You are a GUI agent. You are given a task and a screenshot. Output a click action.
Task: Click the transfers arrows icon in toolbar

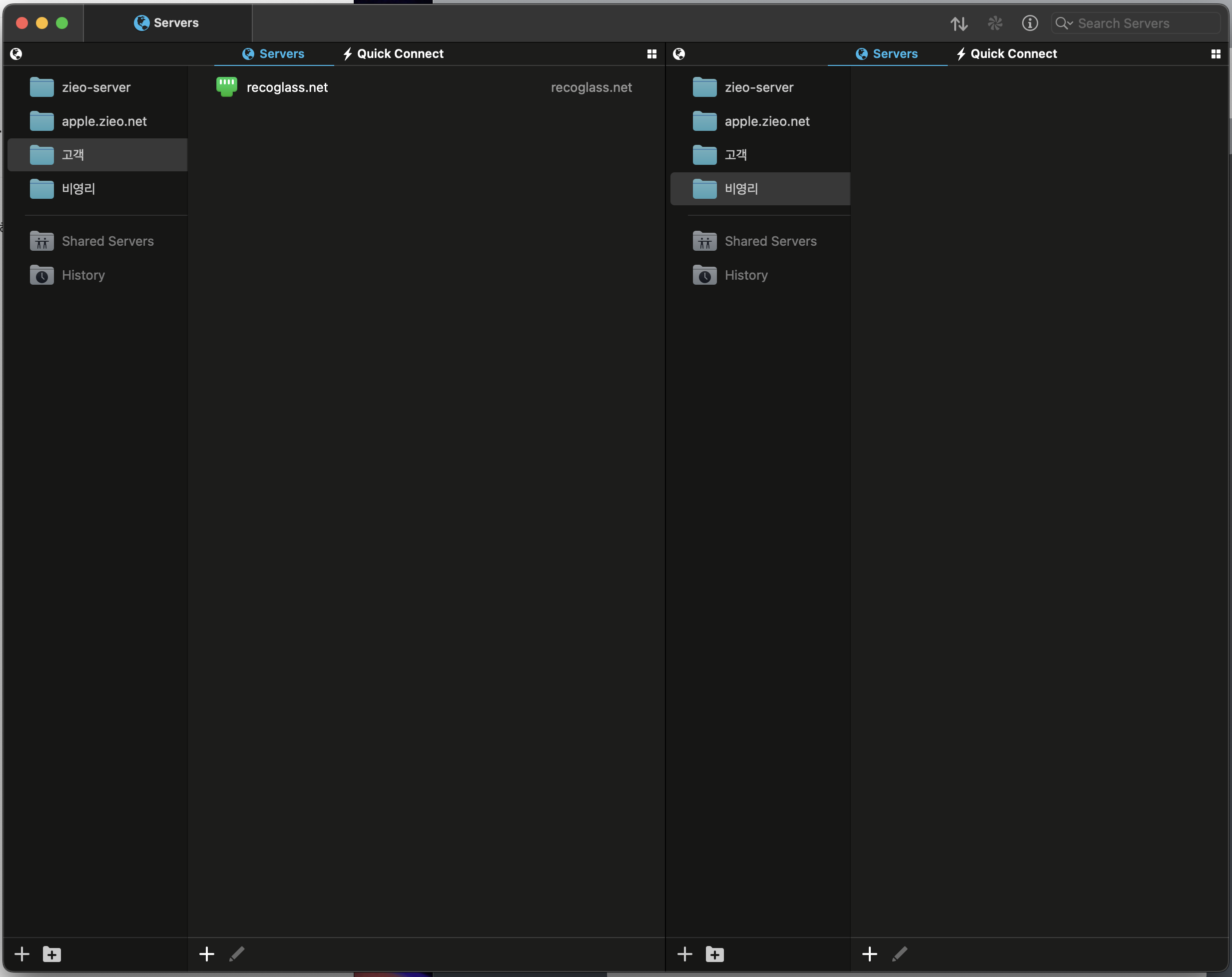958,23
